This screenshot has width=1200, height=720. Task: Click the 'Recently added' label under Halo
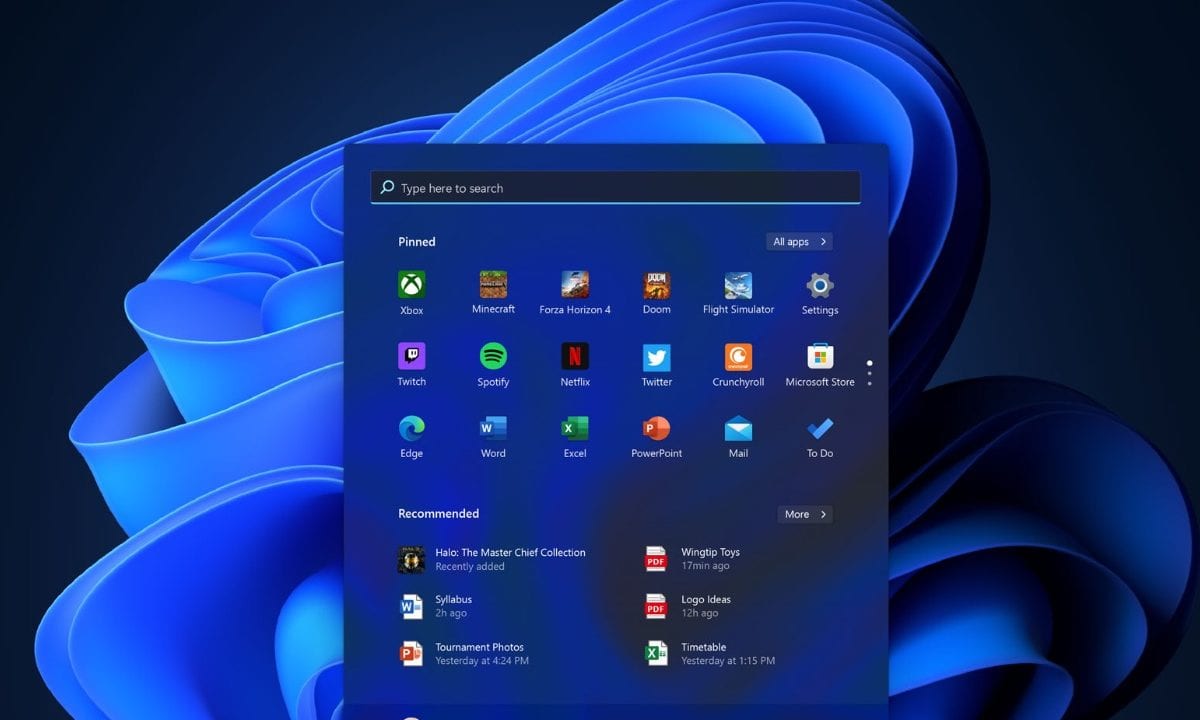tap(470, 567)
